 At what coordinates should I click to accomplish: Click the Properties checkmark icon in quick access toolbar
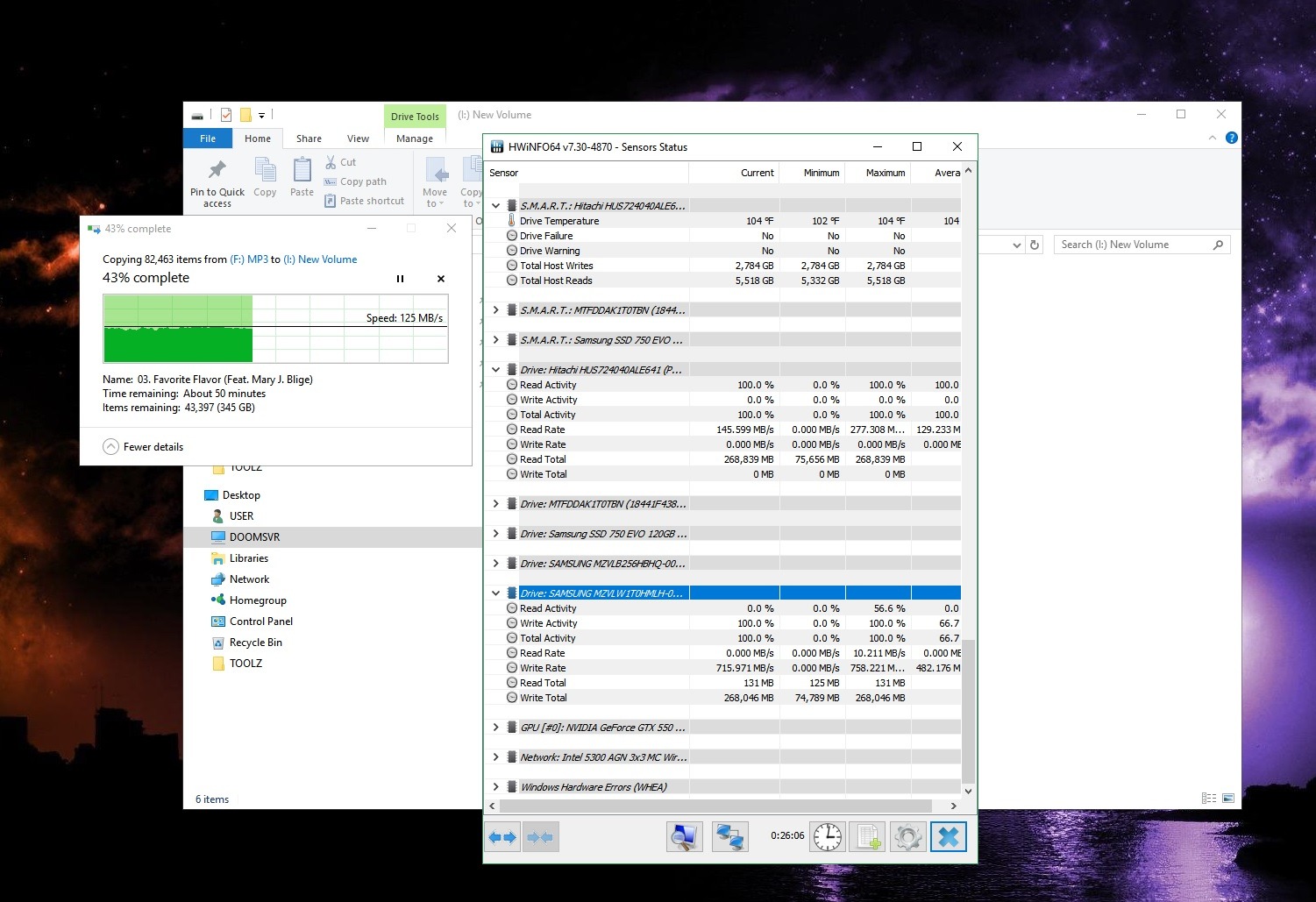(226, 115)
